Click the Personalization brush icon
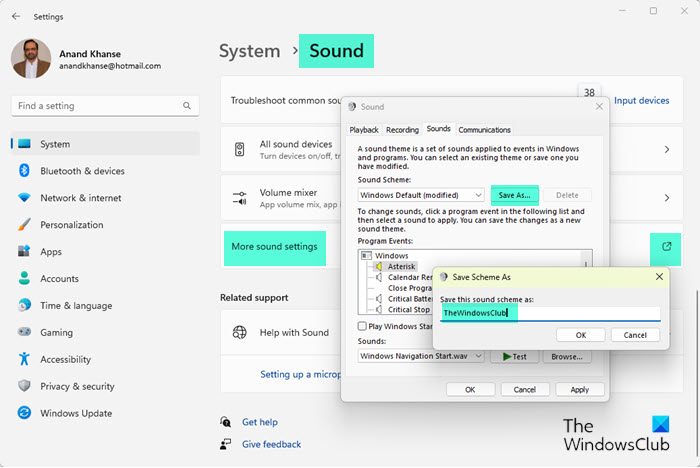 pos(24,224)
